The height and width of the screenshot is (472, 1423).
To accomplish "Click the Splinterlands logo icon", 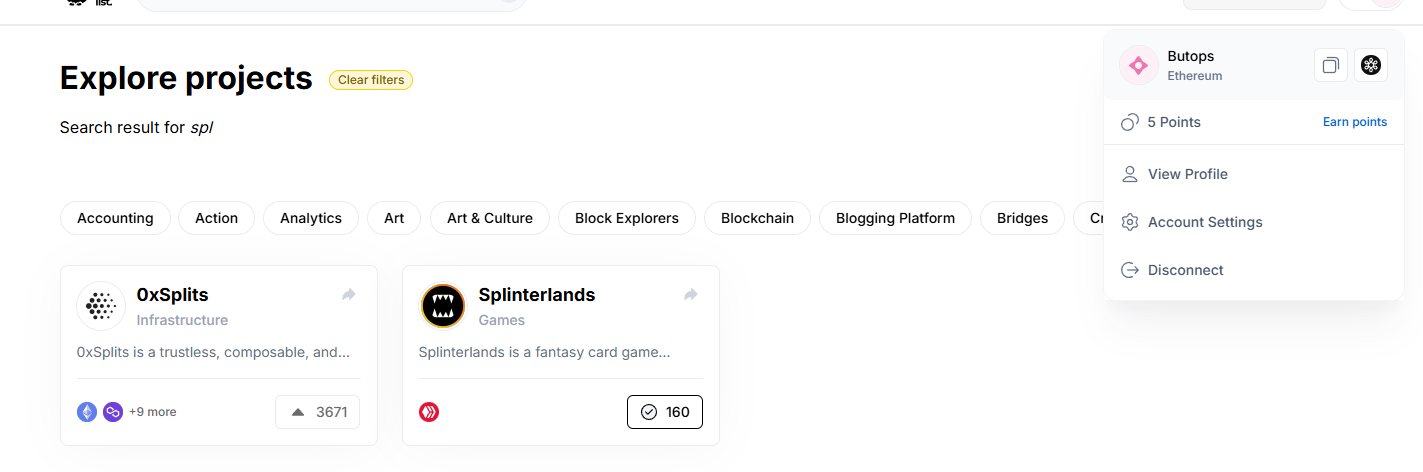I will pyautogui.click(x=443, y=306).
